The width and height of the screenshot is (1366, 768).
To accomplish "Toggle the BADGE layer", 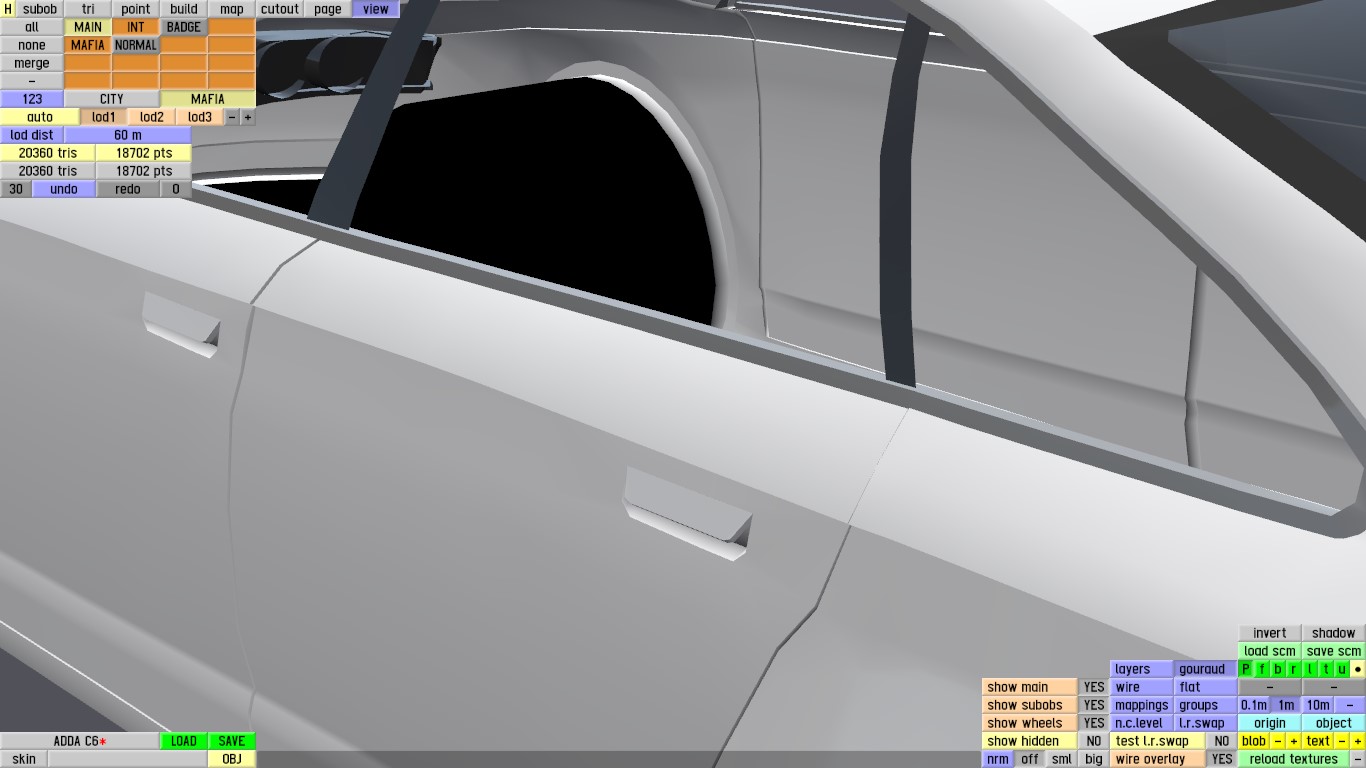I will [x=184, y=27].
